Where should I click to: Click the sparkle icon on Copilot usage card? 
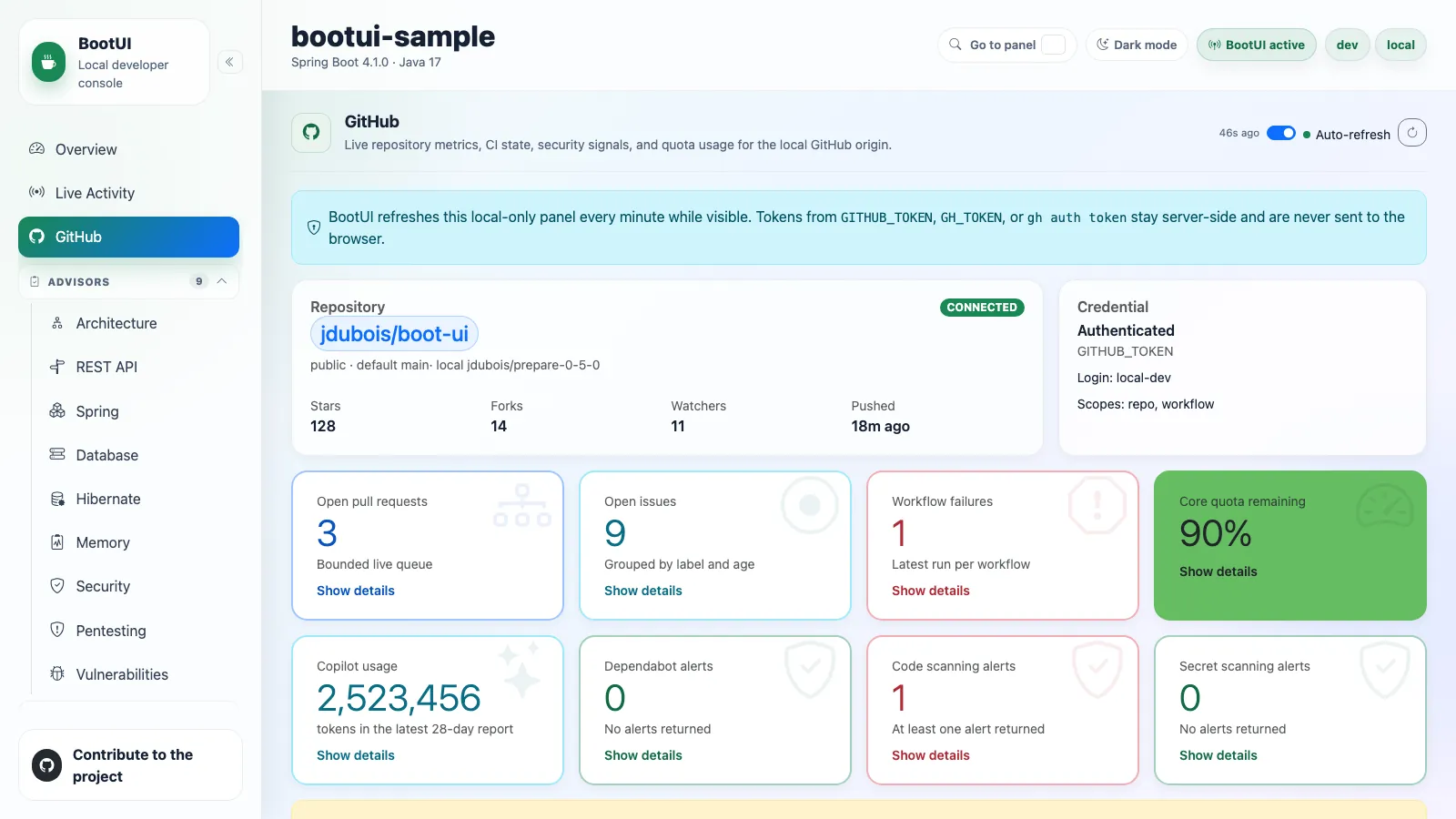(x=520, y=669)
